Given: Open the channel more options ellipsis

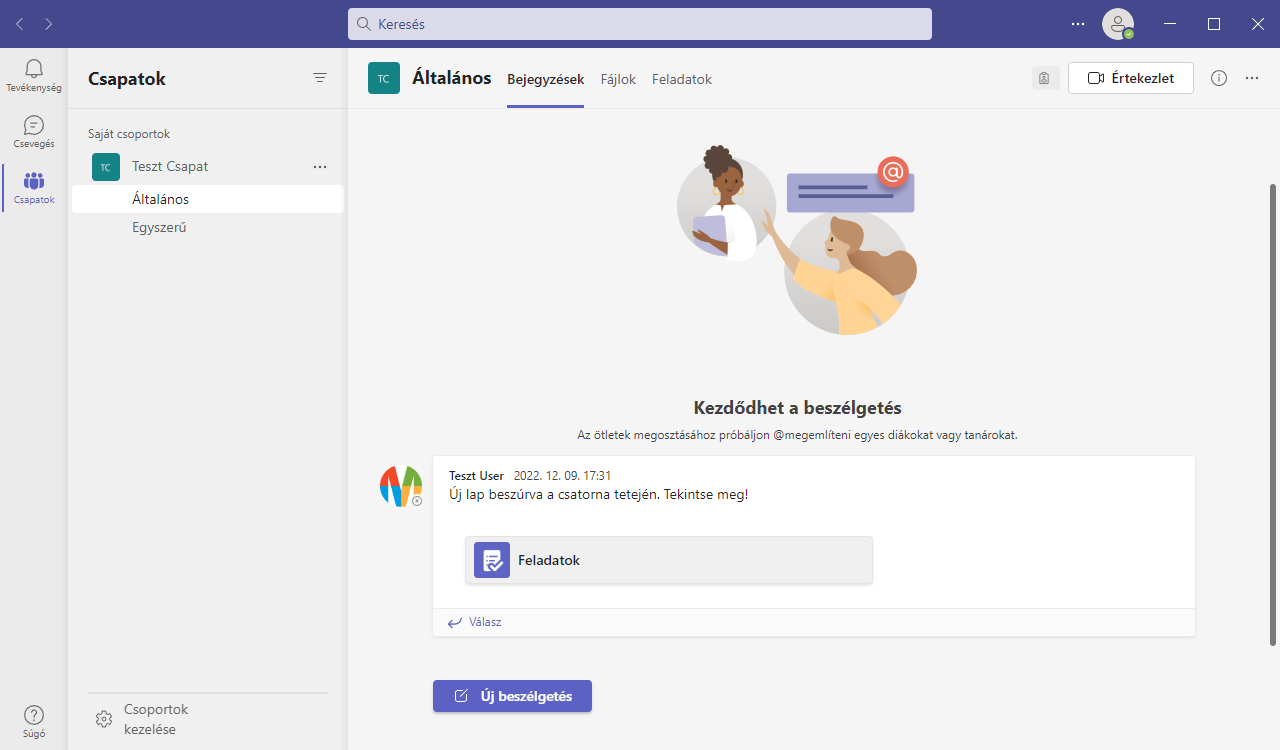Looking at the screenshot, I should [x=1252, y=78].
